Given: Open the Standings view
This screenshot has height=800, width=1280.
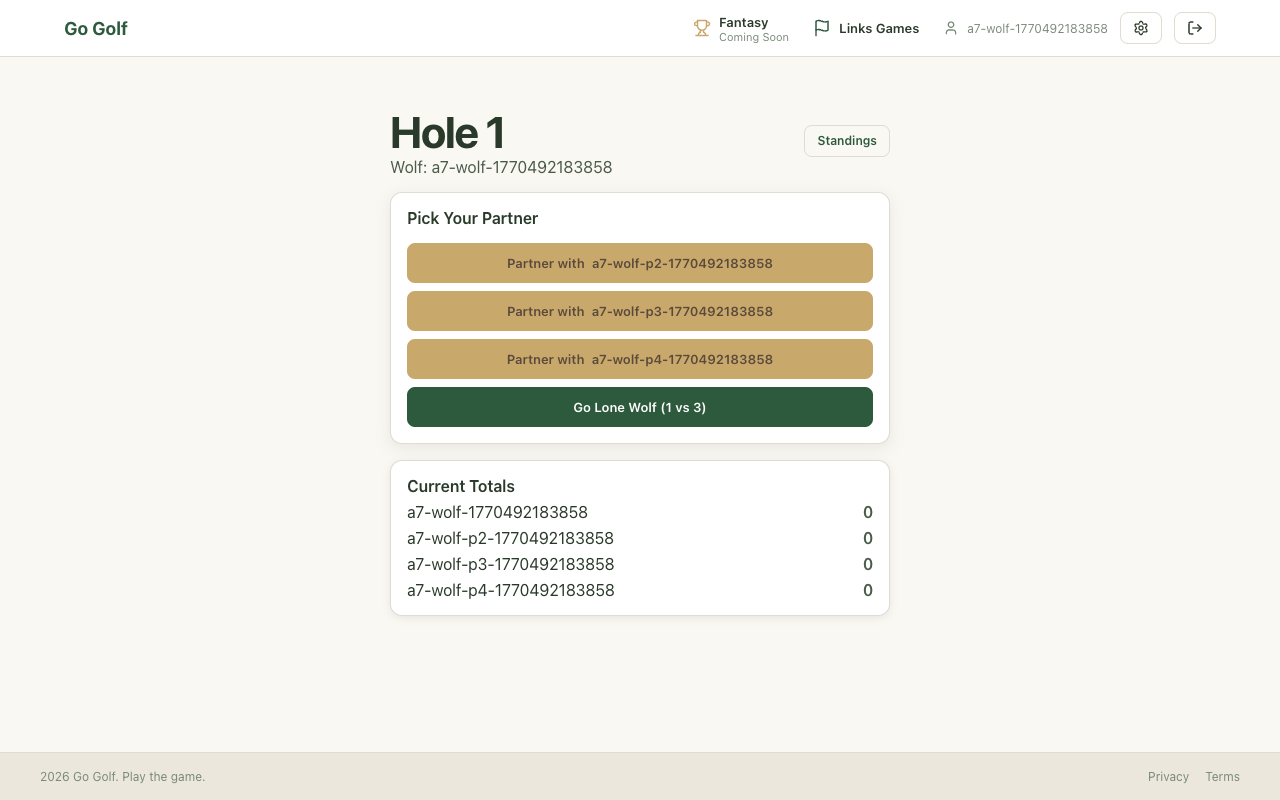Looking at the screenshot, I should point(846,141).
